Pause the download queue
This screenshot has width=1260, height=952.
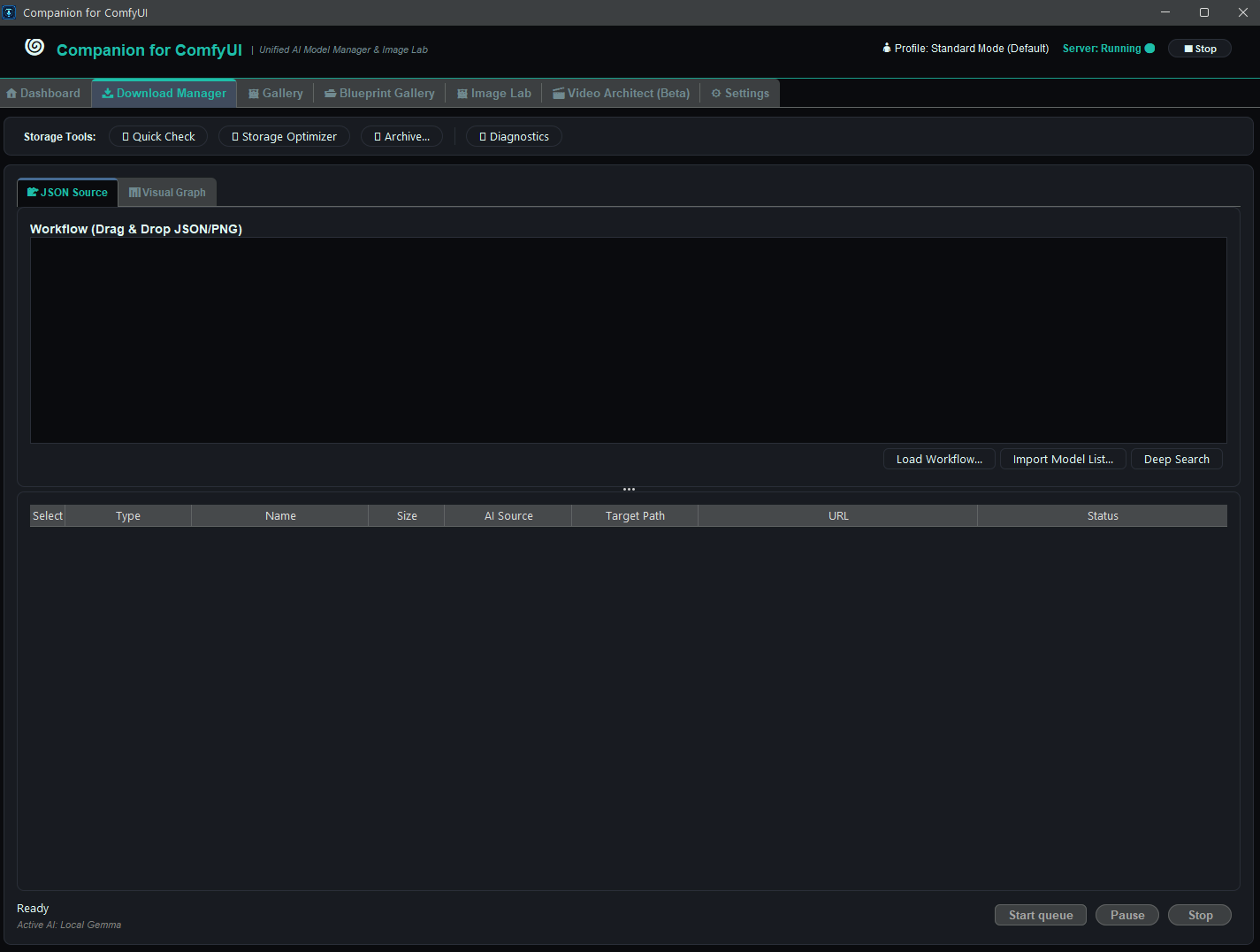coord(1127,915)
